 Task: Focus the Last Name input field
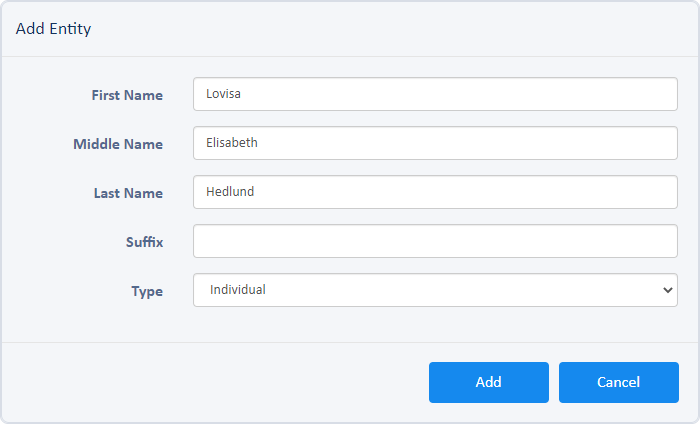pyautogui.click(x=435, y=192)
